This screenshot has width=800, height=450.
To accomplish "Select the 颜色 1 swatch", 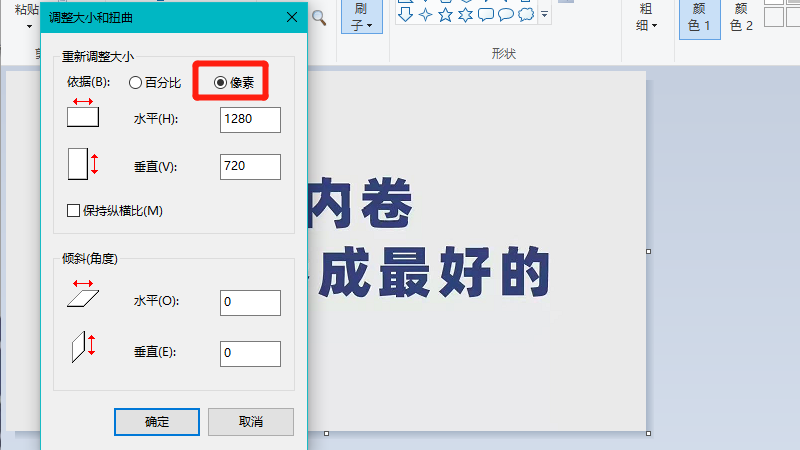I will (x=700, y=17).
